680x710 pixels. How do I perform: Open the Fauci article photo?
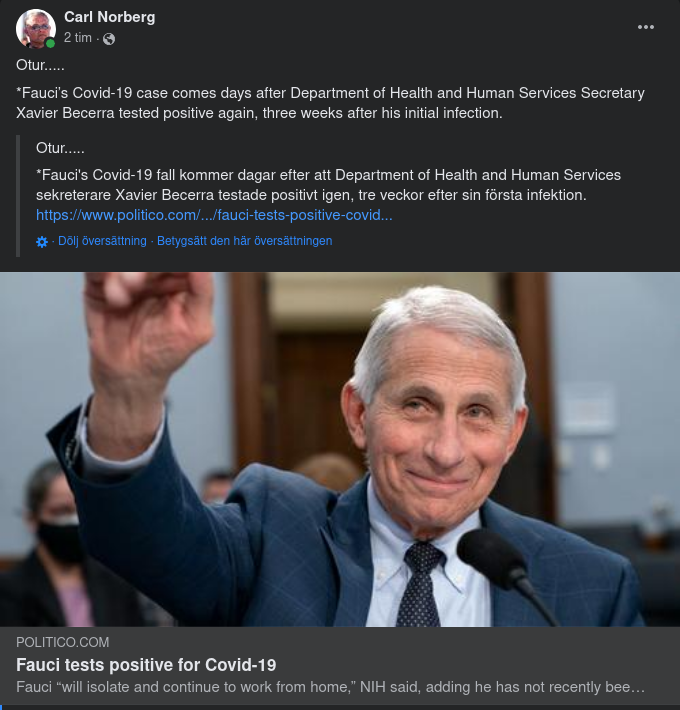(340, 450)
